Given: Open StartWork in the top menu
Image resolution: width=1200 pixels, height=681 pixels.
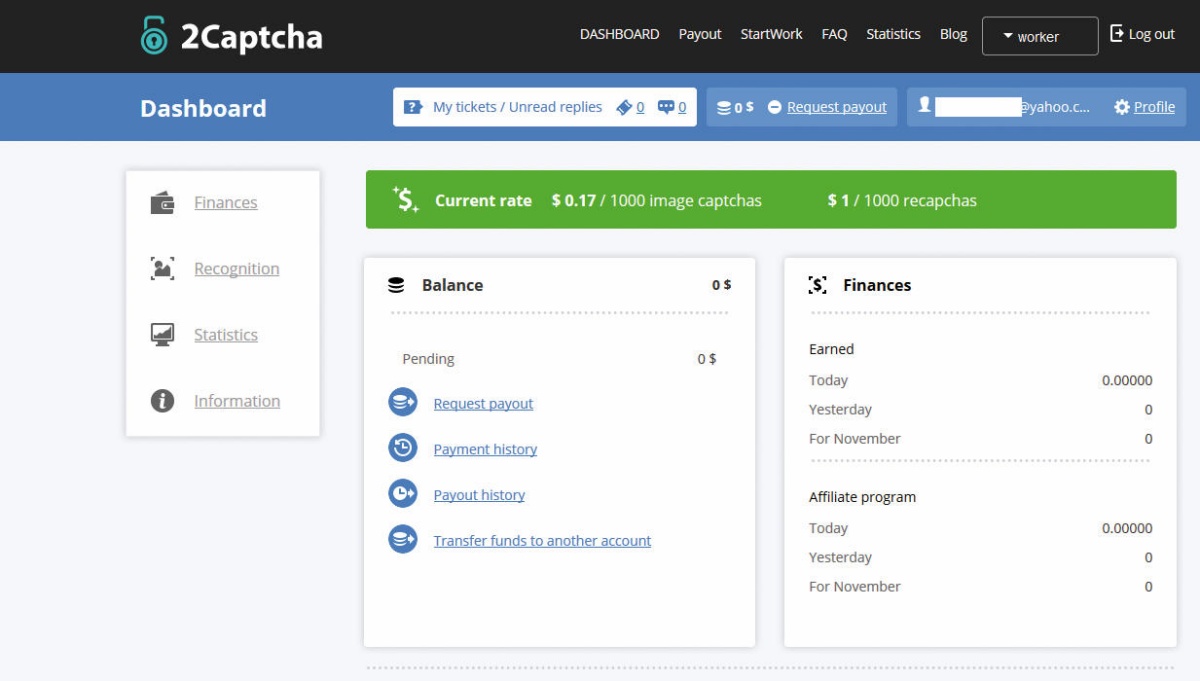Looking at the screenshot, I should (x=771, y=34).
